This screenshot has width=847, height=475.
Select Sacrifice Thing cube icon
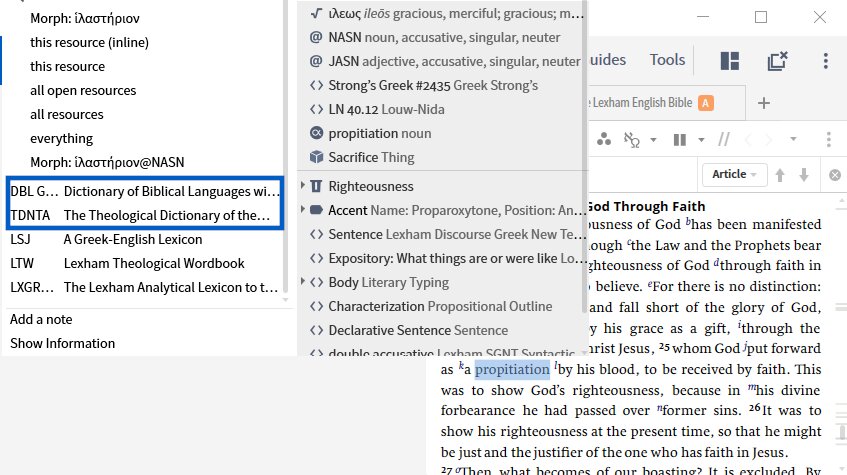coord(317,157)
